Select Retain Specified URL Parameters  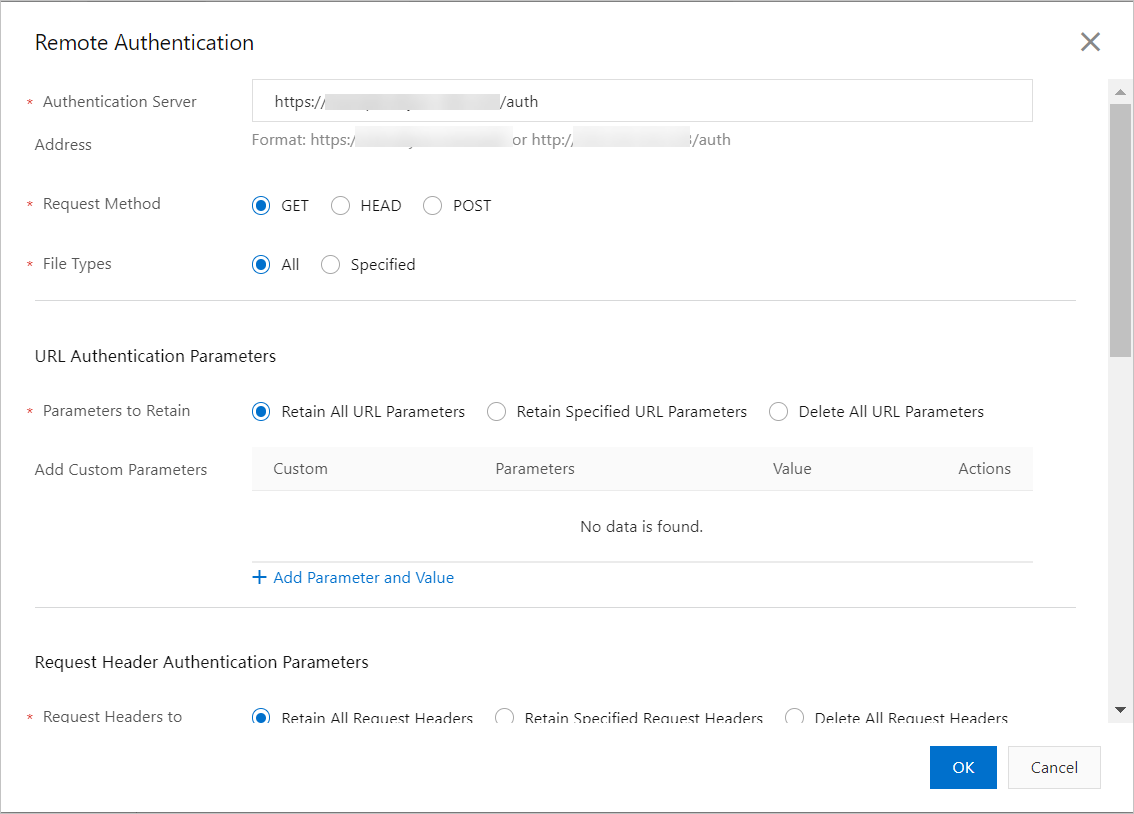tap(497, 412)
